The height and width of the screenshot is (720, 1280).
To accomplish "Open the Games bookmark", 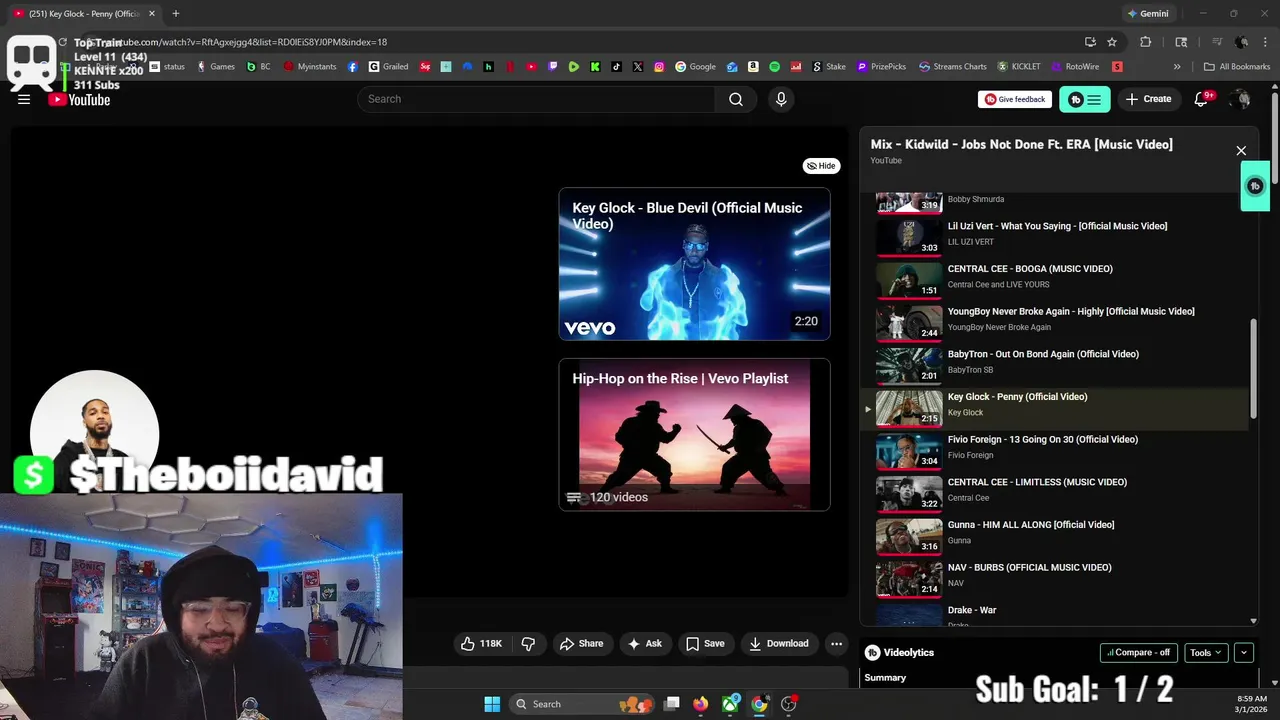I will (216, 67).
